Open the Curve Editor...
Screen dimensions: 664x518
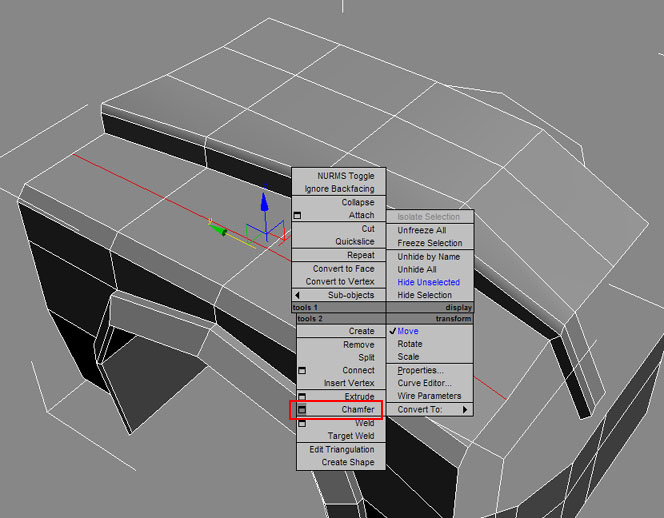pyautogui.click(x=424, y=383)
